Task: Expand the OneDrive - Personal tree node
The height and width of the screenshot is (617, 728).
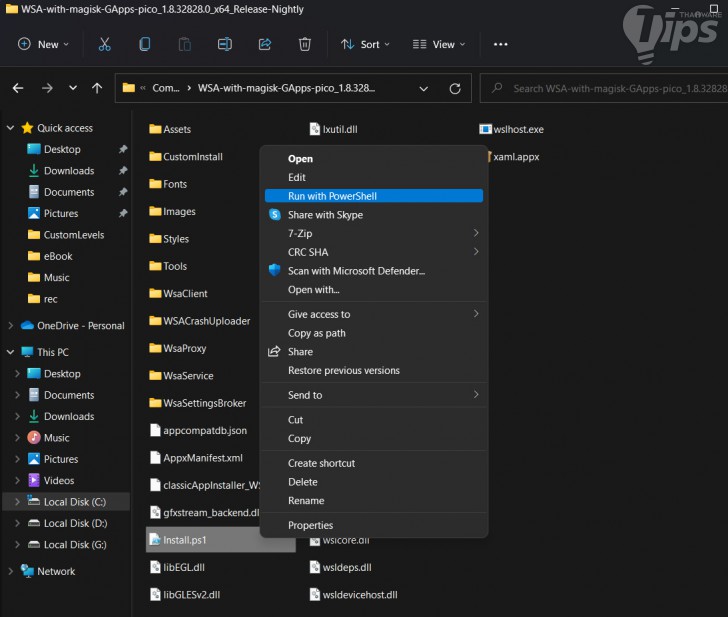Action: pos(11,325)
